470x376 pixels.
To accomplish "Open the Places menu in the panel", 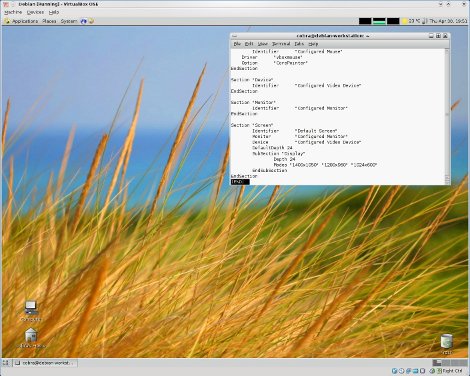I will pos(49,21).
